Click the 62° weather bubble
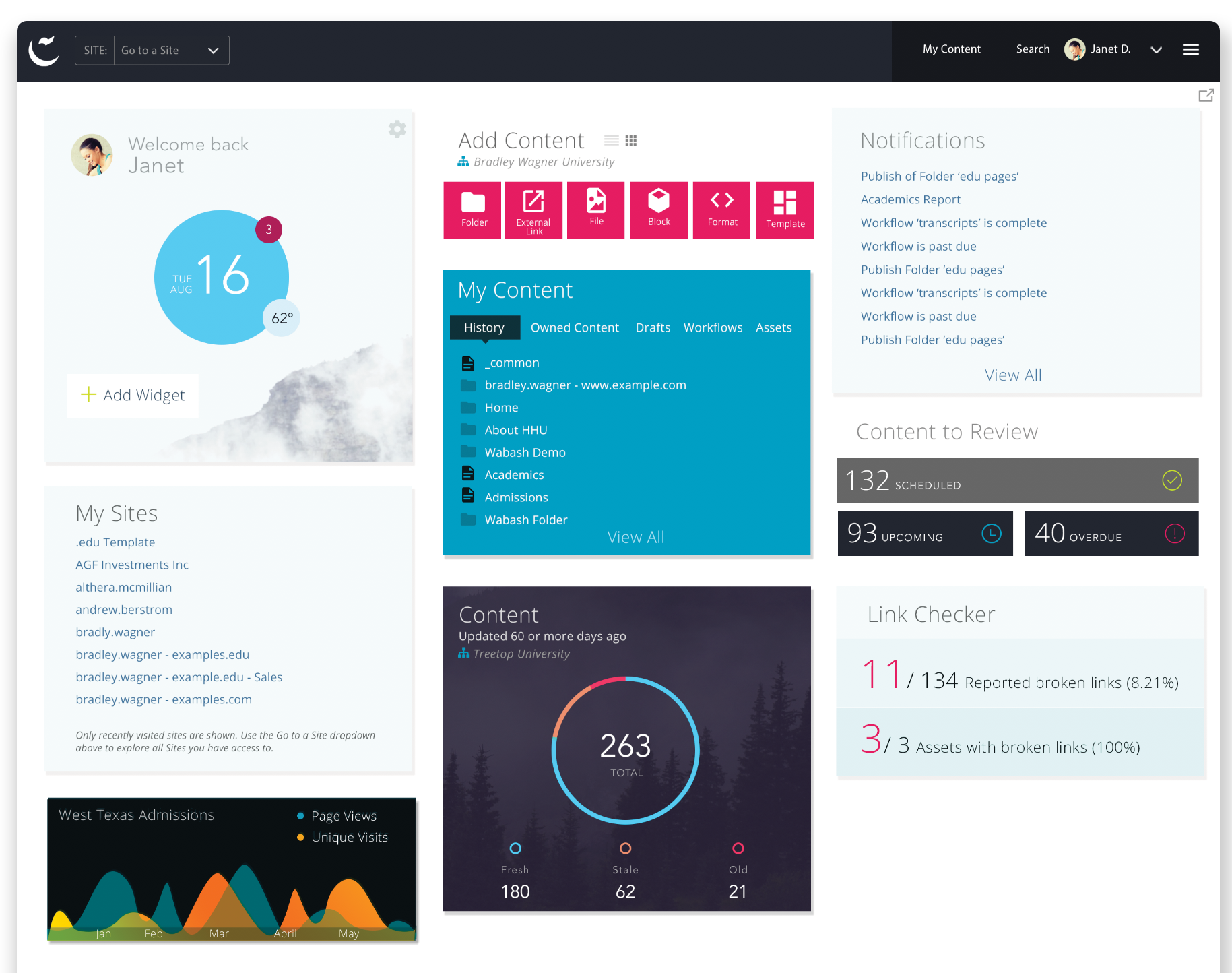1232x973 pixels. [x=282, y=318]
